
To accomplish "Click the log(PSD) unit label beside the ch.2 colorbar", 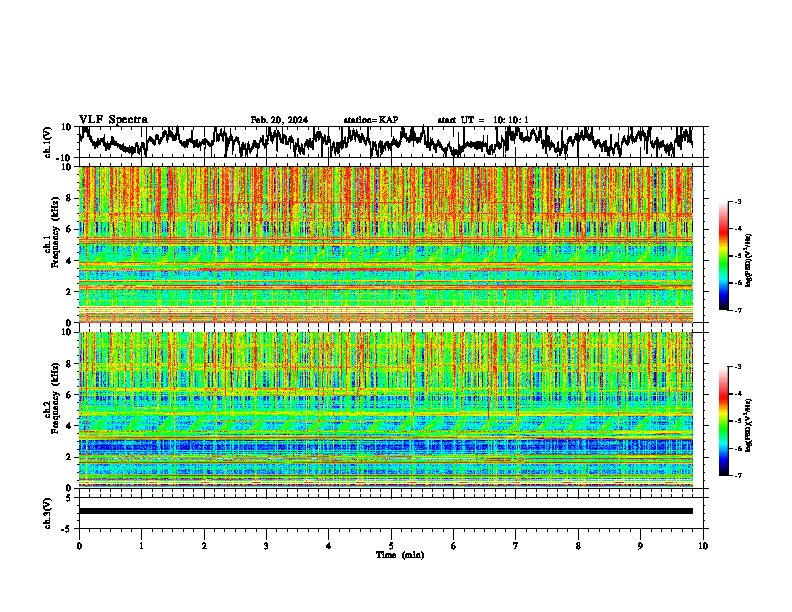I will click(749, 425).
